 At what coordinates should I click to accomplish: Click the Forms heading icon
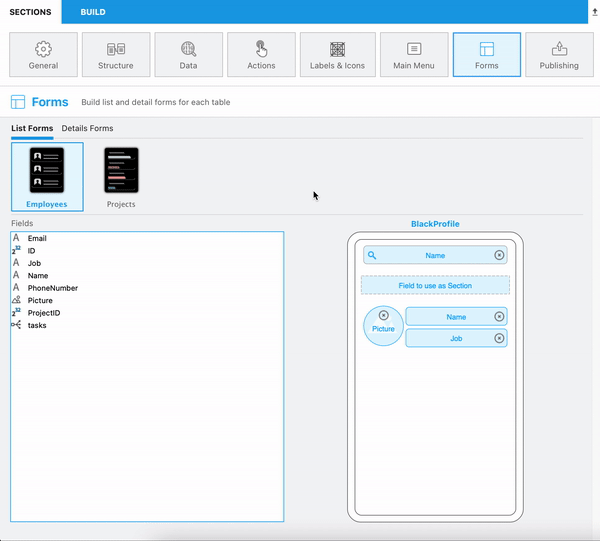pos(18,102)
